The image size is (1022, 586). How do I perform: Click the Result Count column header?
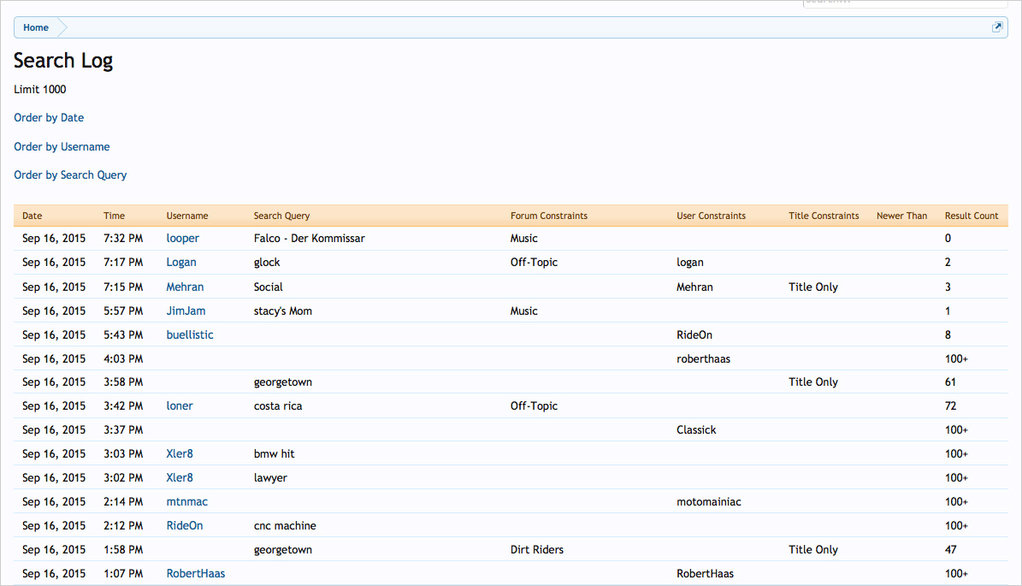pos(971,216)
